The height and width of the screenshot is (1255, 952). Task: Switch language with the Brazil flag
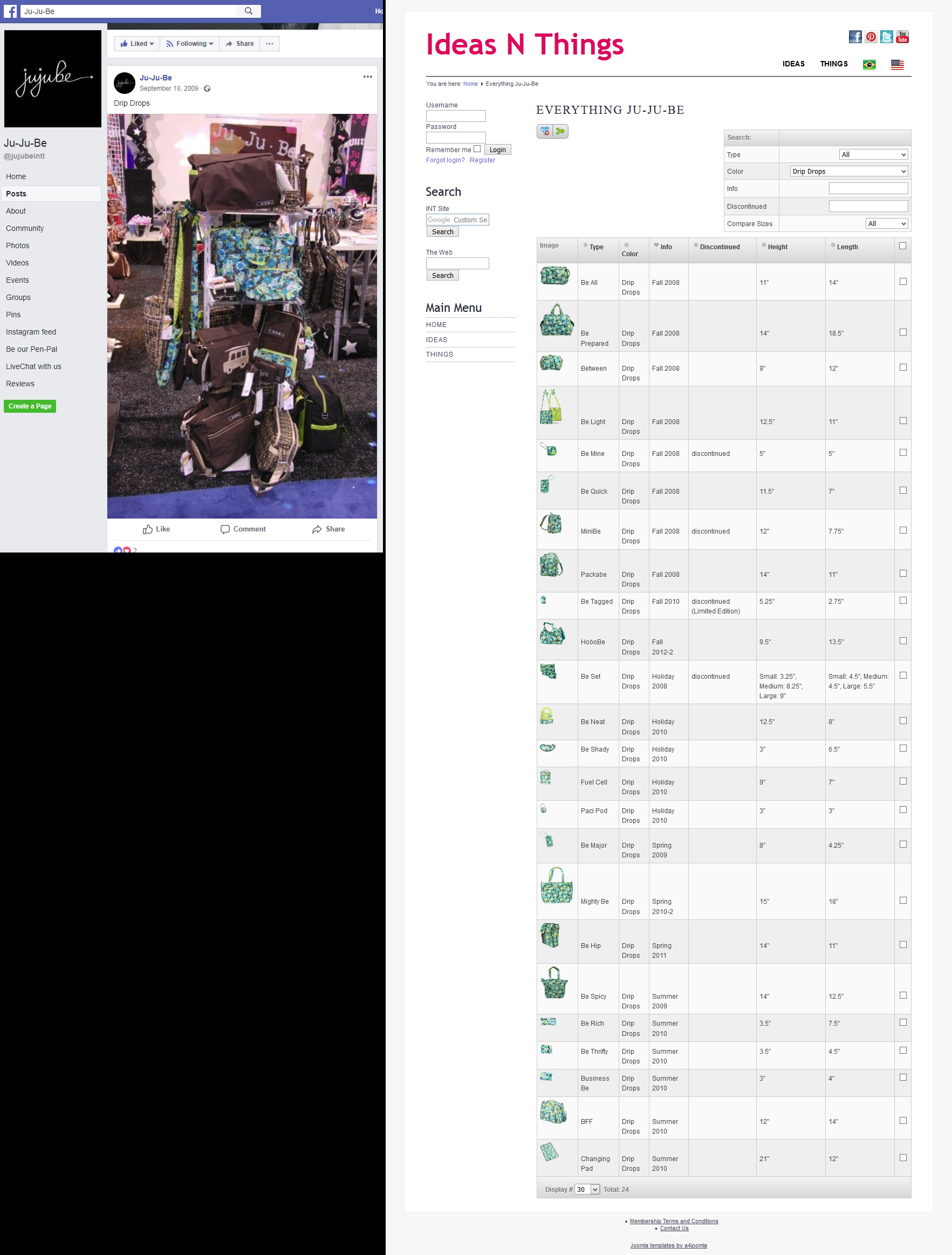[x=869, y=64]
